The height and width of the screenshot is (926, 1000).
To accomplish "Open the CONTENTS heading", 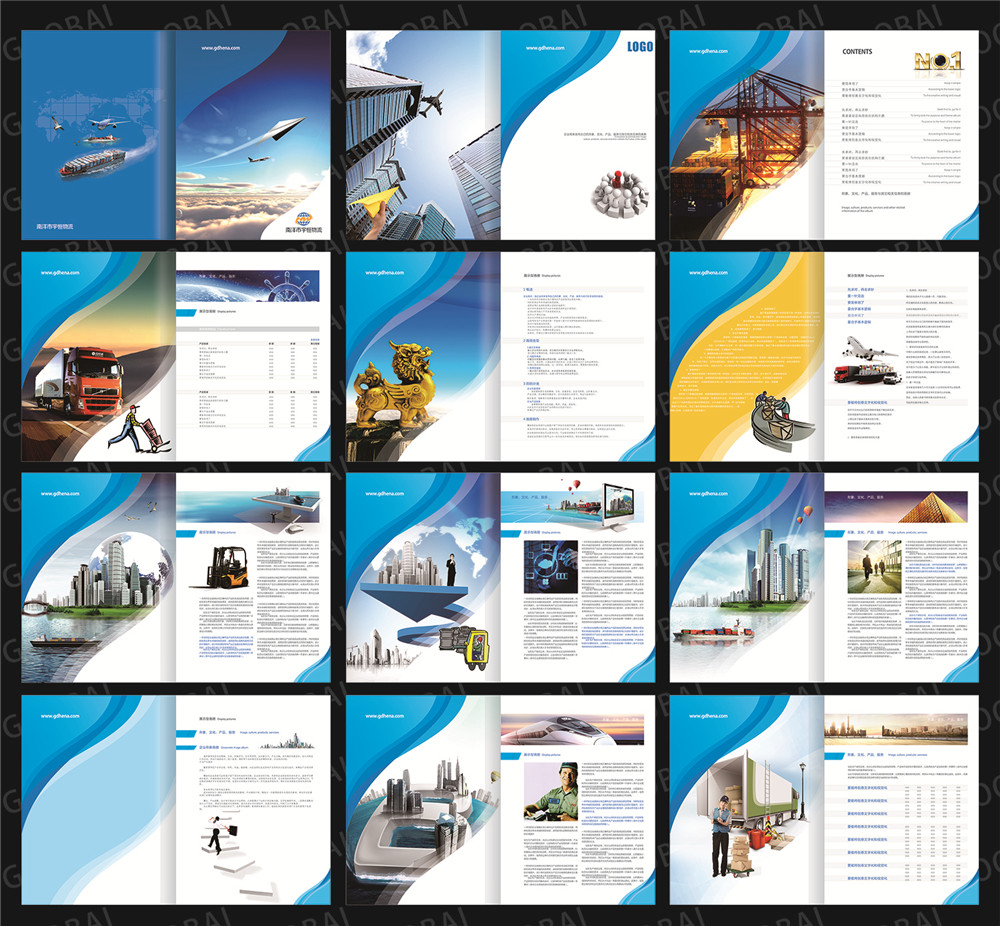I will [x=857, y=51].
